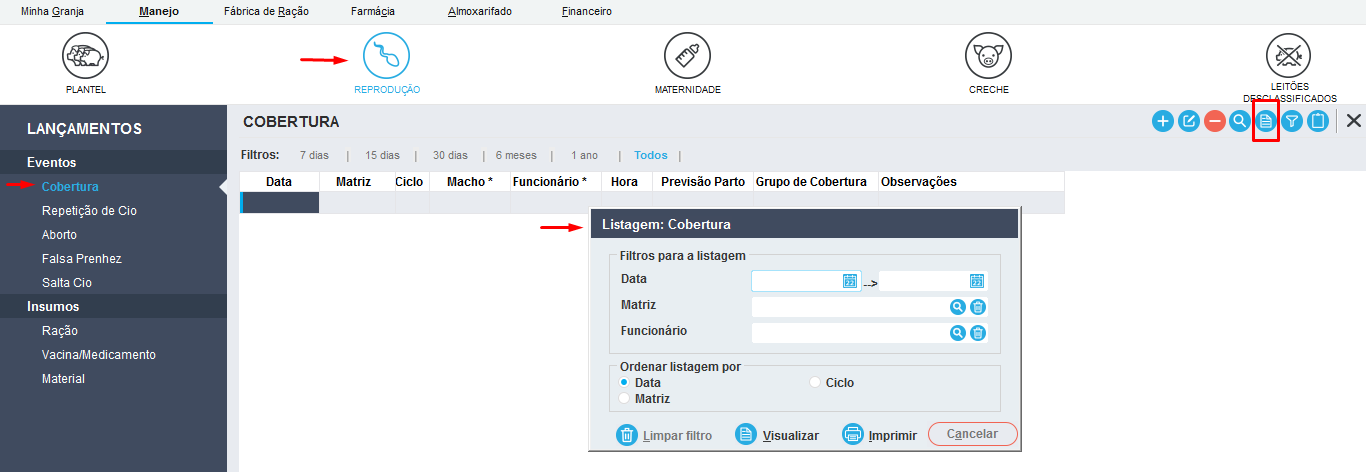
Task: Filter records by 6 meses
Action: [x=516, y=156]
